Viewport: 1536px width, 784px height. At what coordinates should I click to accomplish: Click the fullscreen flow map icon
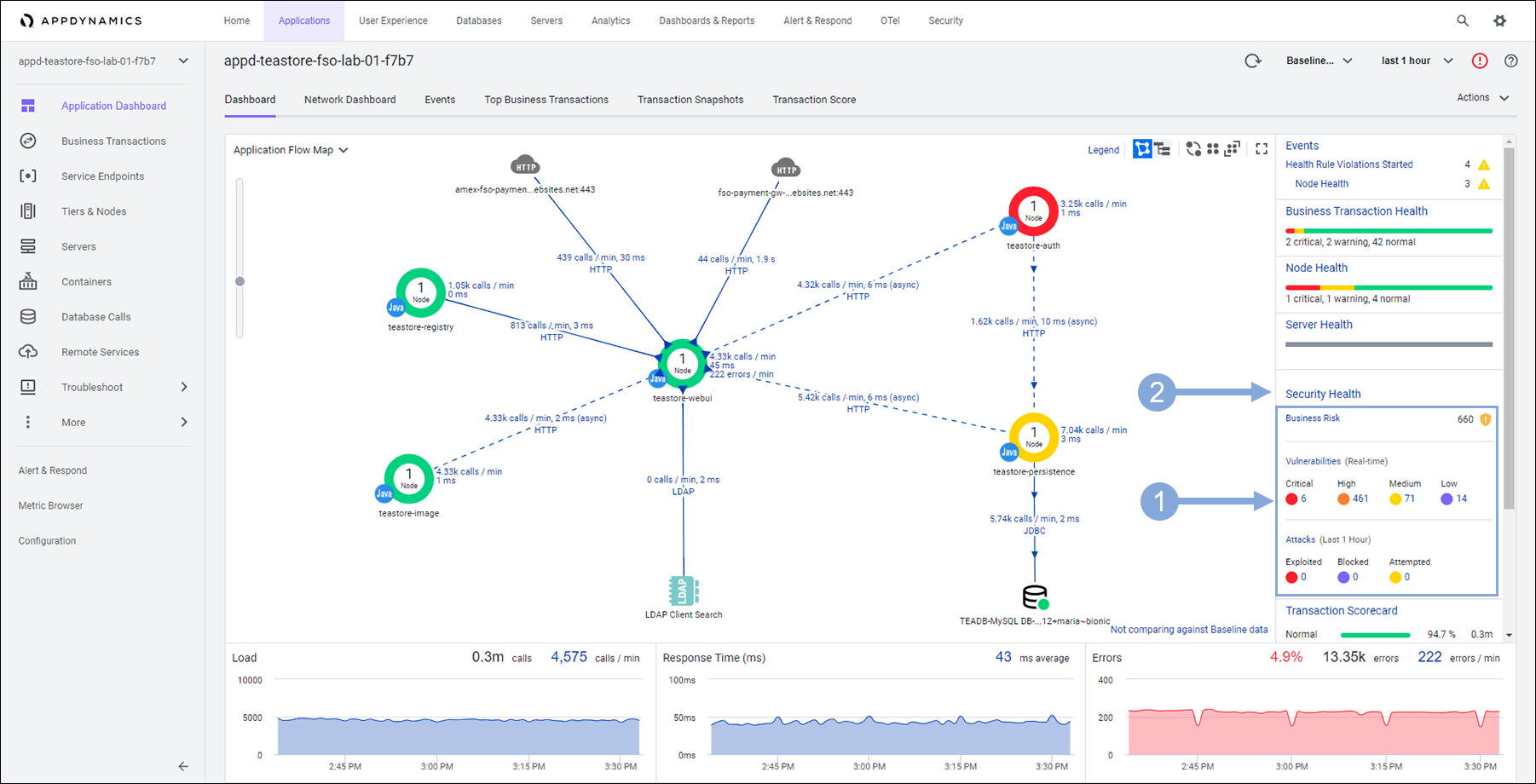coord(1262,149)
